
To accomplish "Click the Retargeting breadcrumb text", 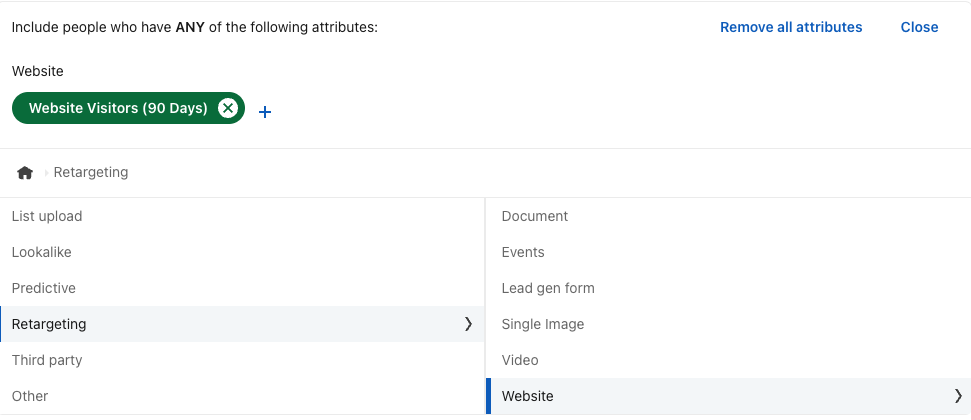I will click(91, 172).
